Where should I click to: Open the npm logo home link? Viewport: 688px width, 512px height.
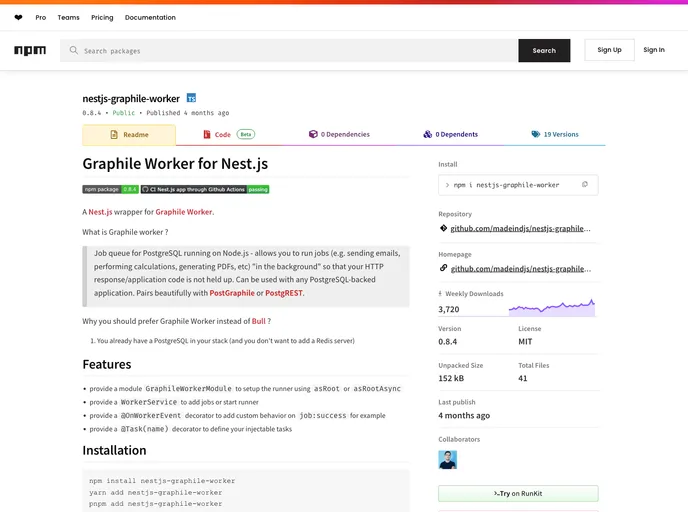click(x=30, y=50)
